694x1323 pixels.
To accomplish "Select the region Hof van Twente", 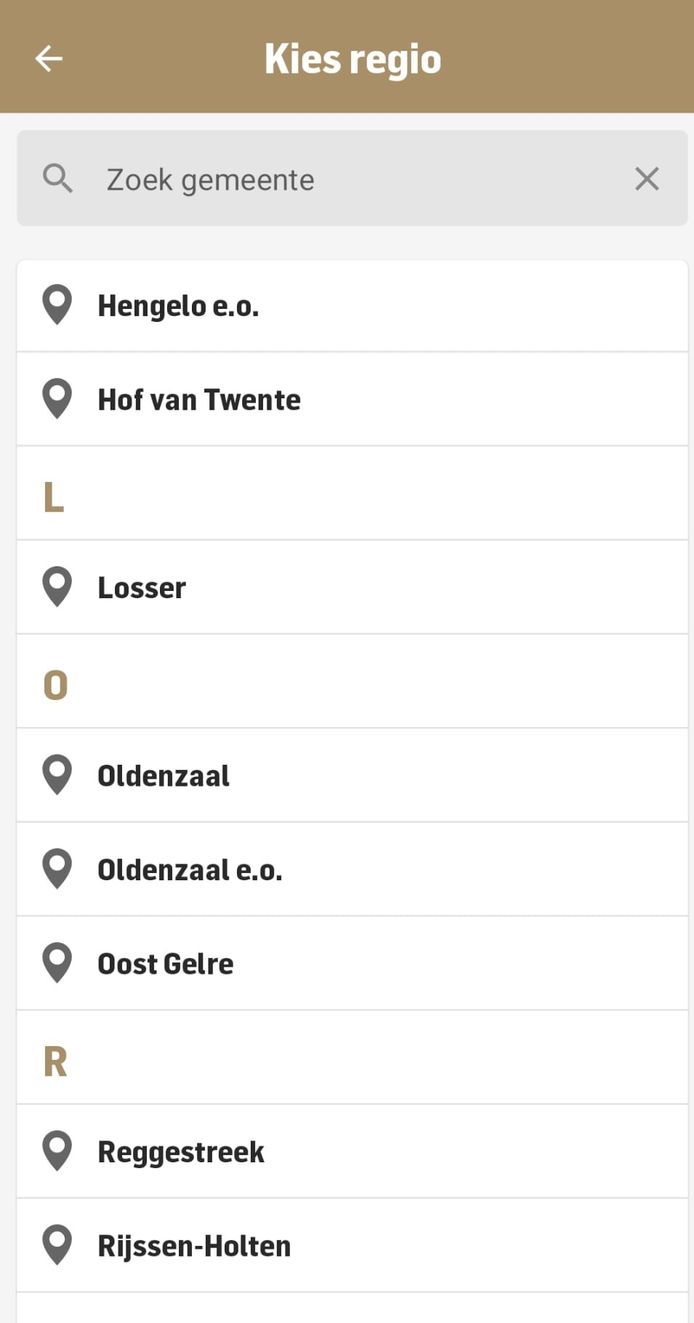I will (x=199, y=399).
